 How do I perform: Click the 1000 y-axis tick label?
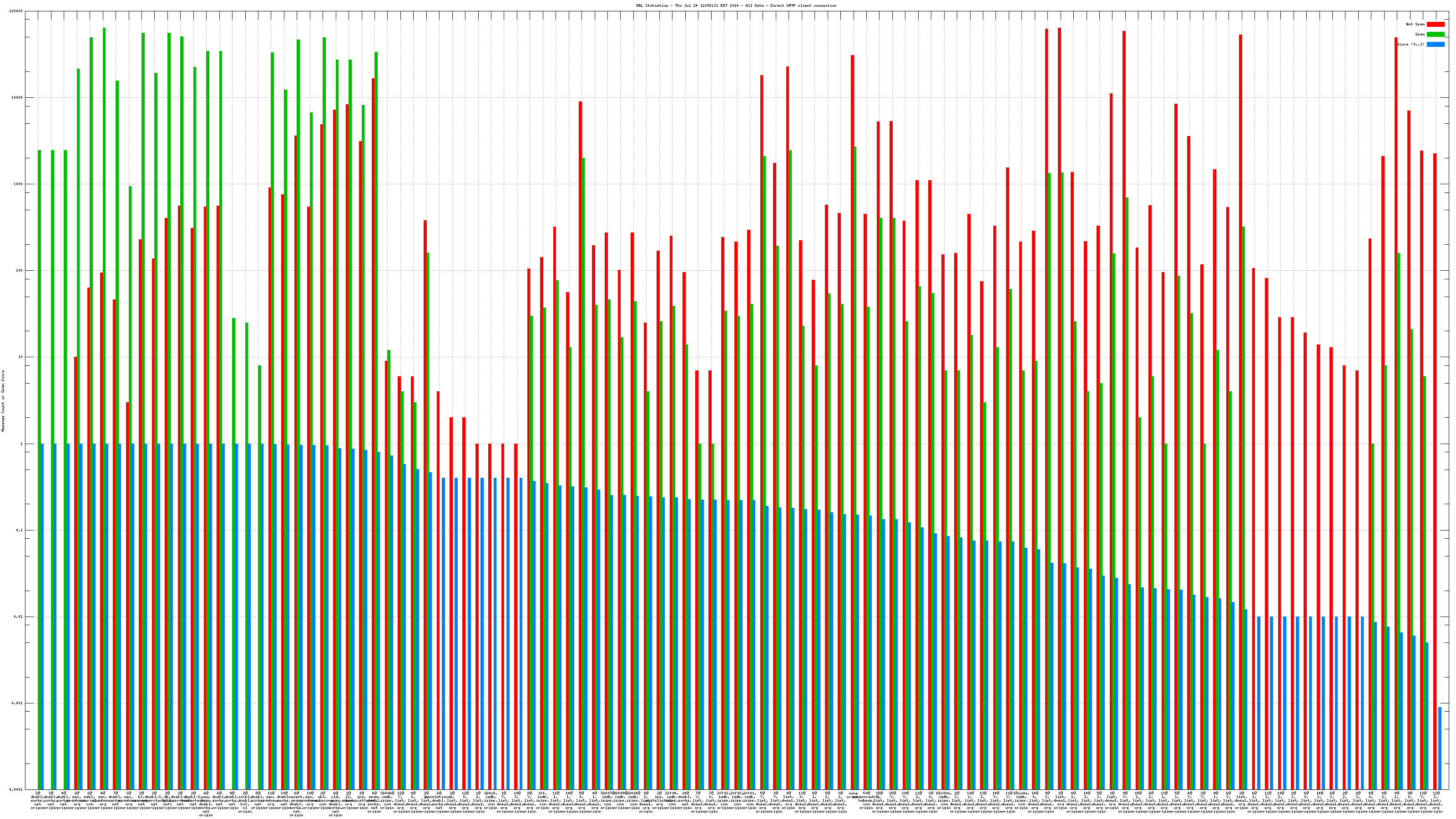[19, 184]
